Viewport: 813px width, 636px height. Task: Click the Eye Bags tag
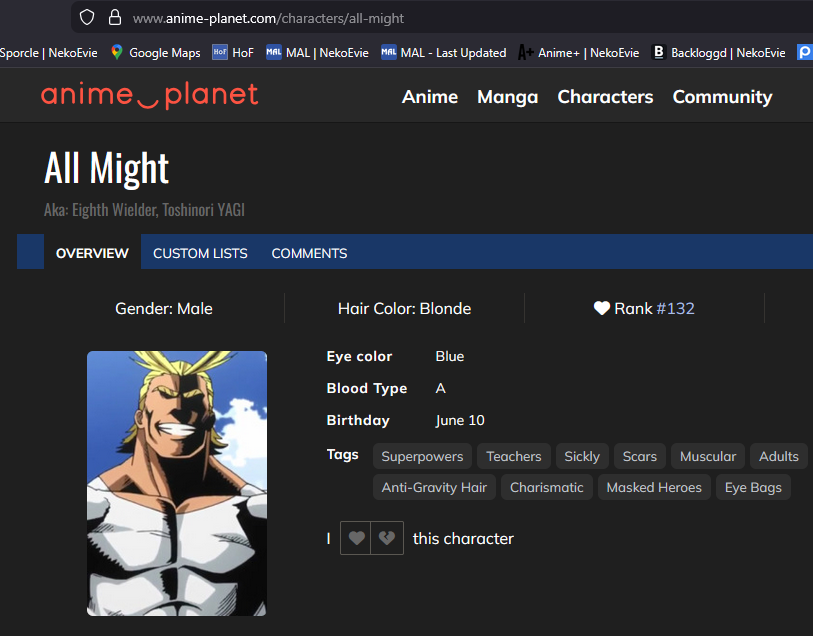[x=753, y=487]
